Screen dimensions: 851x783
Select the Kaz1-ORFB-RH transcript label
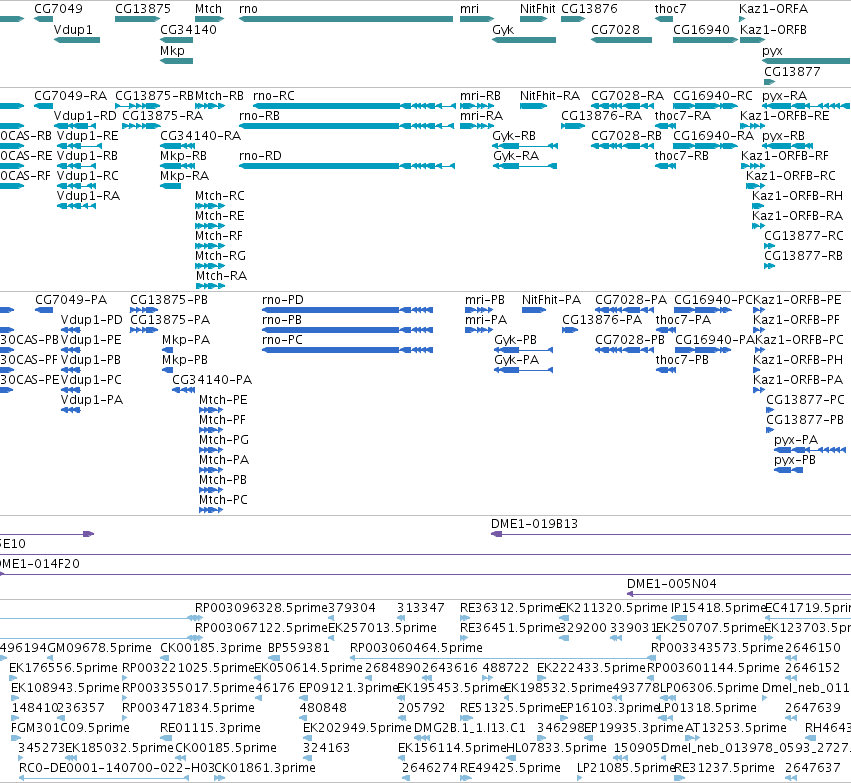coord(797,196)
